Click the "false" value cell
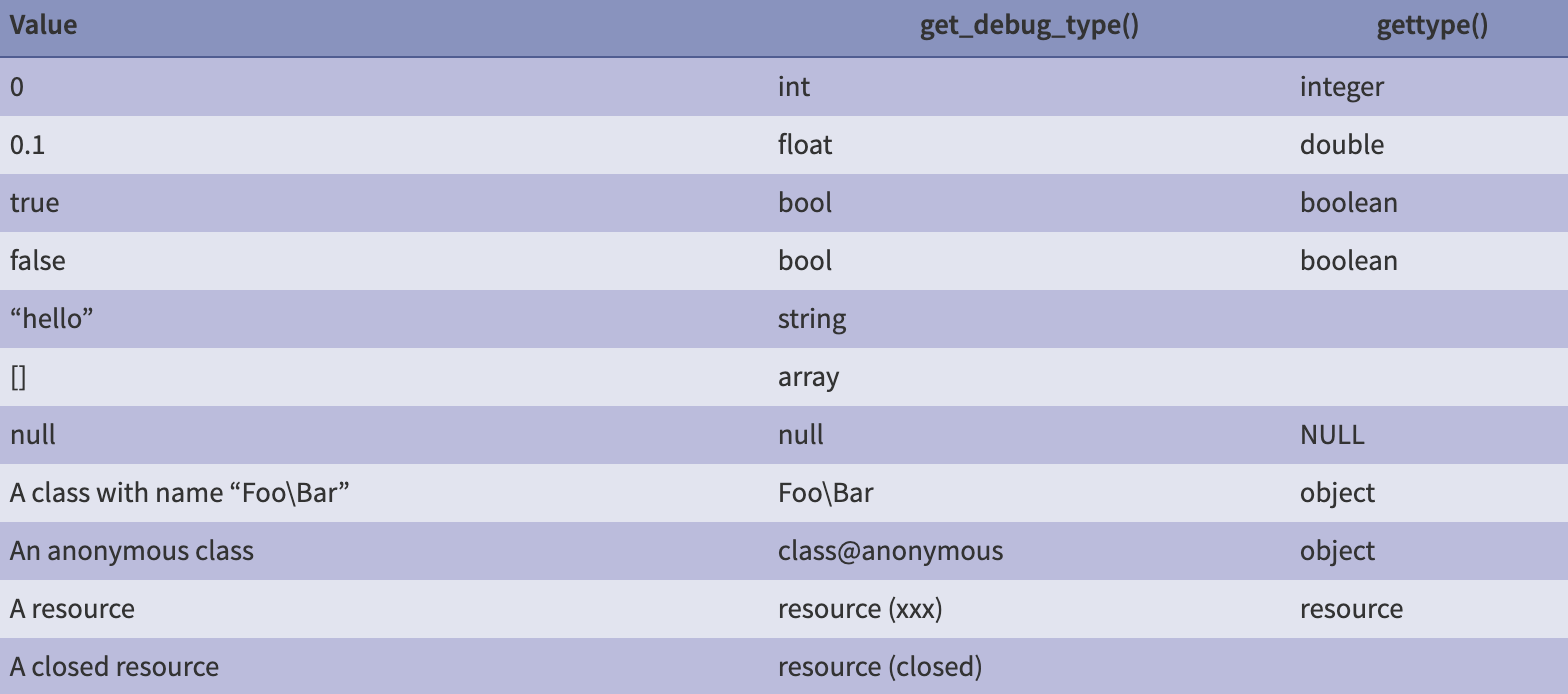Viewport: 1568px width, 694px height. pyautogui.click(x=37, y=261)
